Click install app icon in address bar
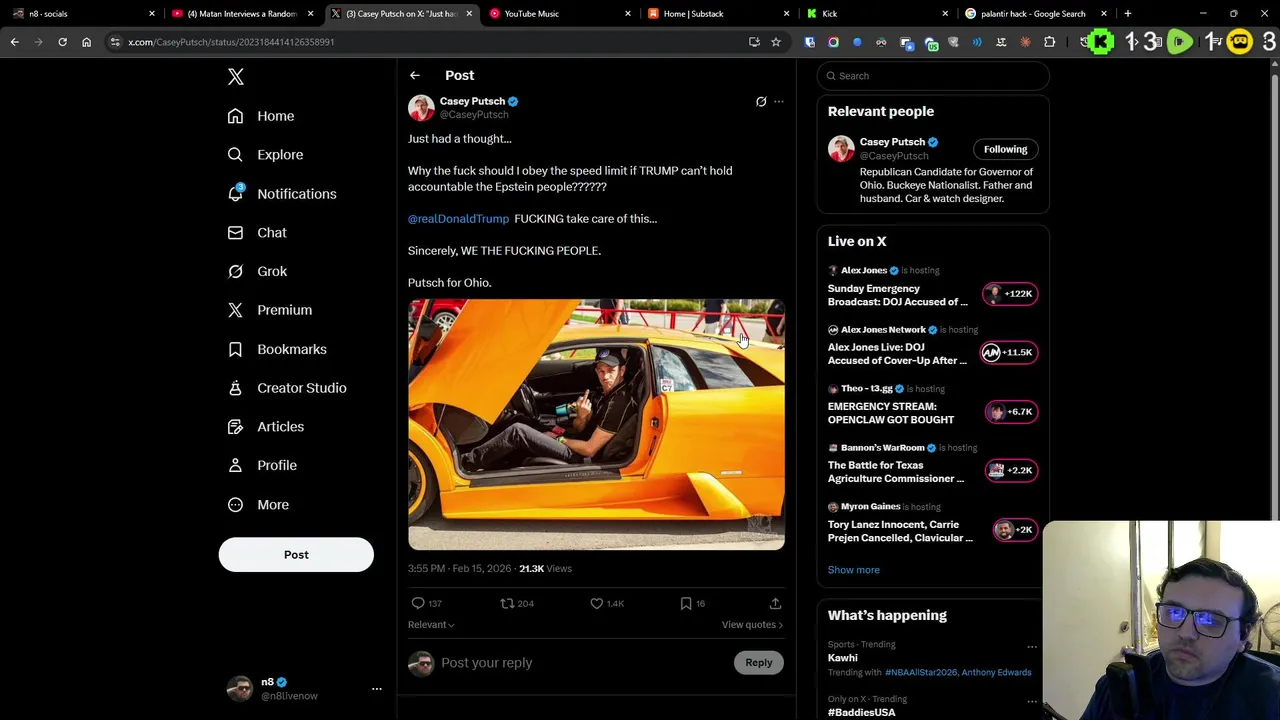This screenshot has width=1280, height=720. [x=754, y=42]
